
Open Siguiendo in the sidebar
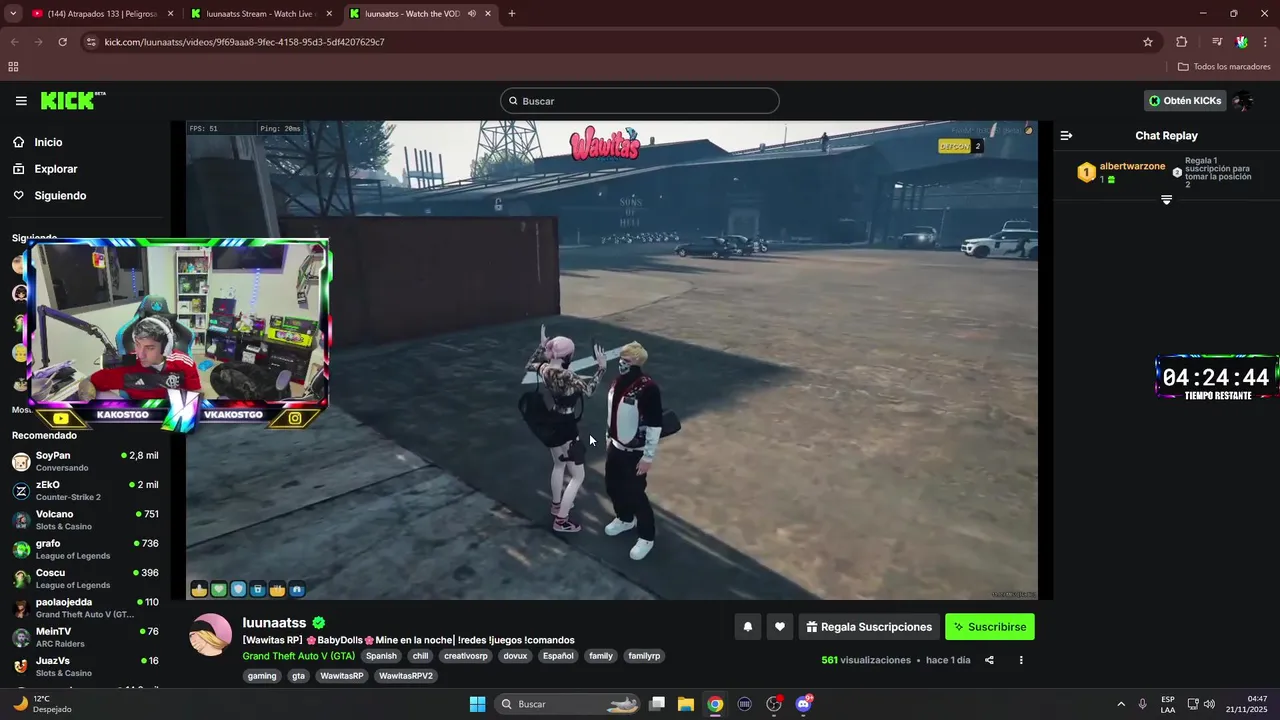(x=60, y=195)
